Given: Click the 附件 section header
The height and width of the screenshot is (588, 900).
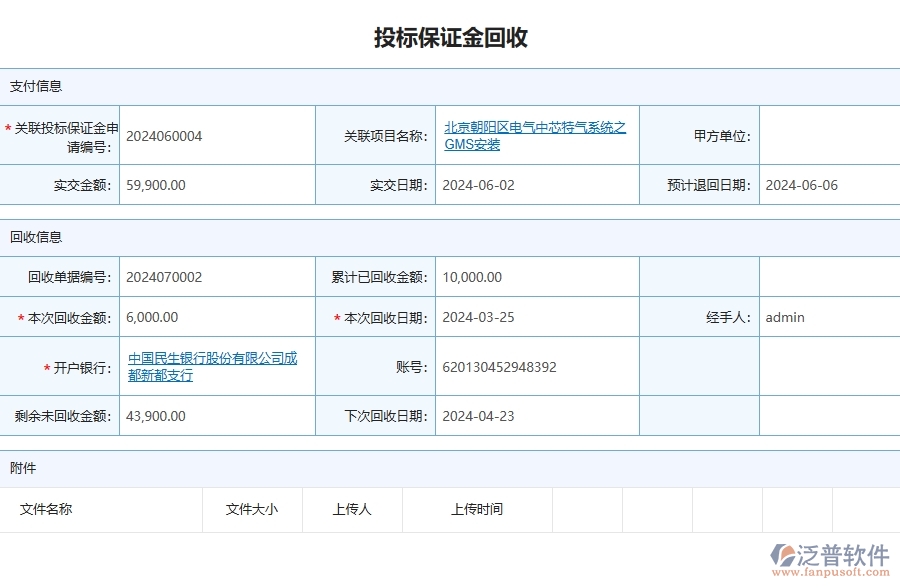Looking at the screenshot, I should [x=20, y=468].
